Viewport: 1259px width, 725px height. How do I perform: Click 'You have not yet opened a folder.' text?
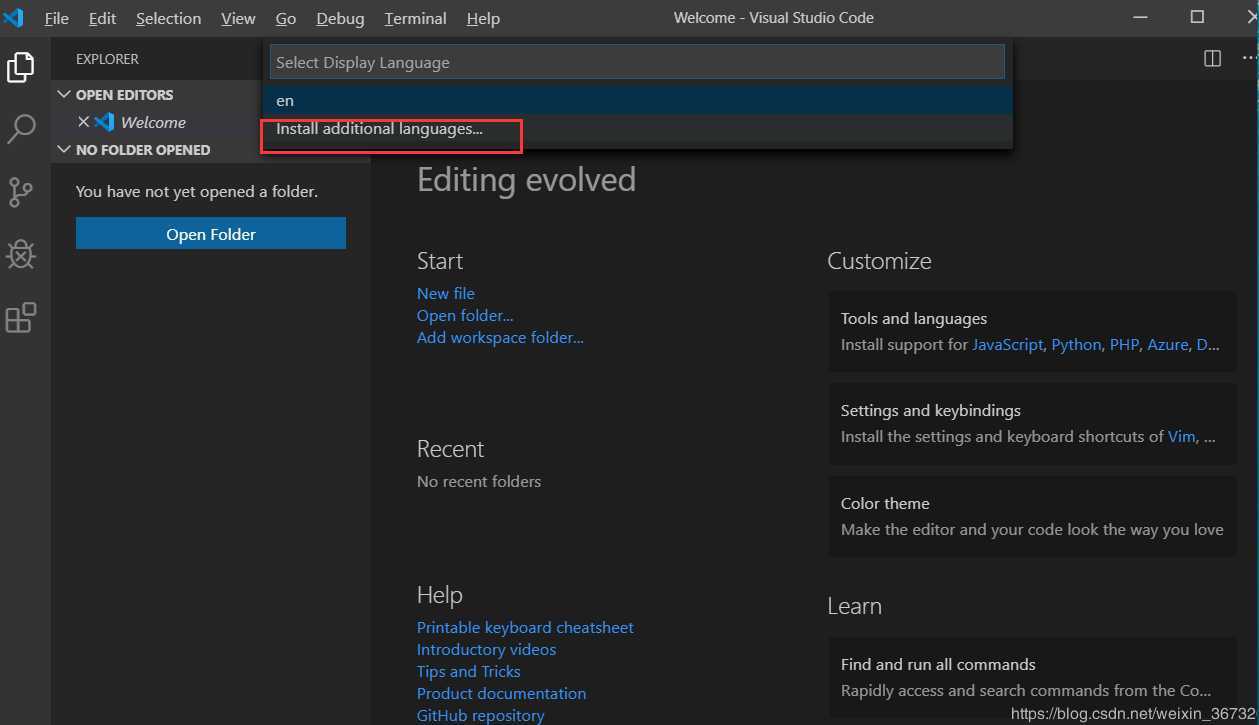click(x=197, y=191)
